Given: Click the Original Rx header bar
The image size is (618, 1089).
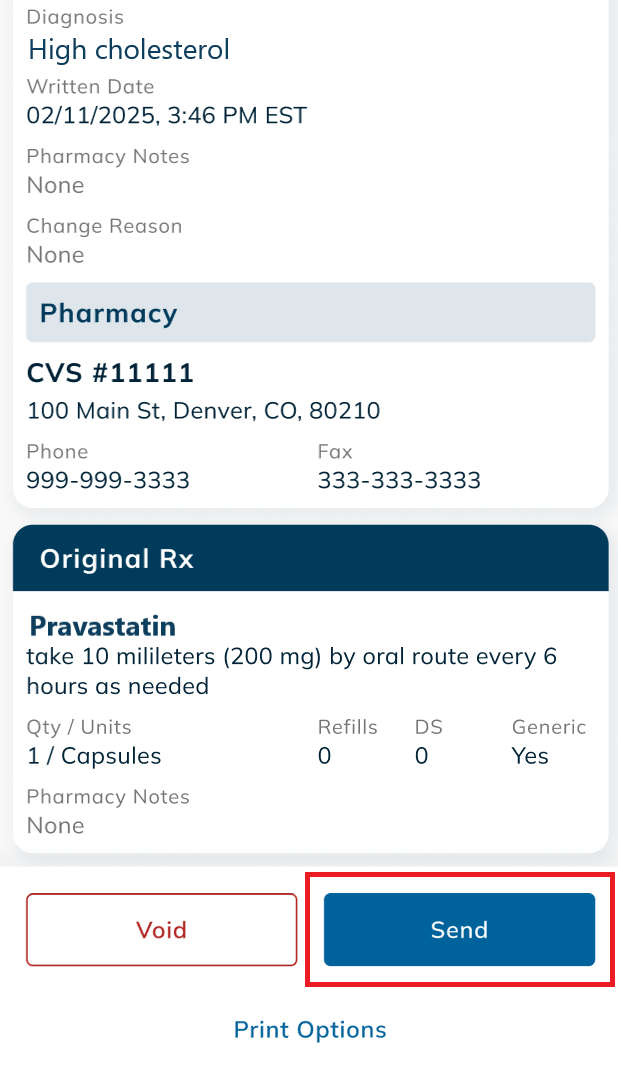Looking at the screenshot, I should tap(310, 559).
